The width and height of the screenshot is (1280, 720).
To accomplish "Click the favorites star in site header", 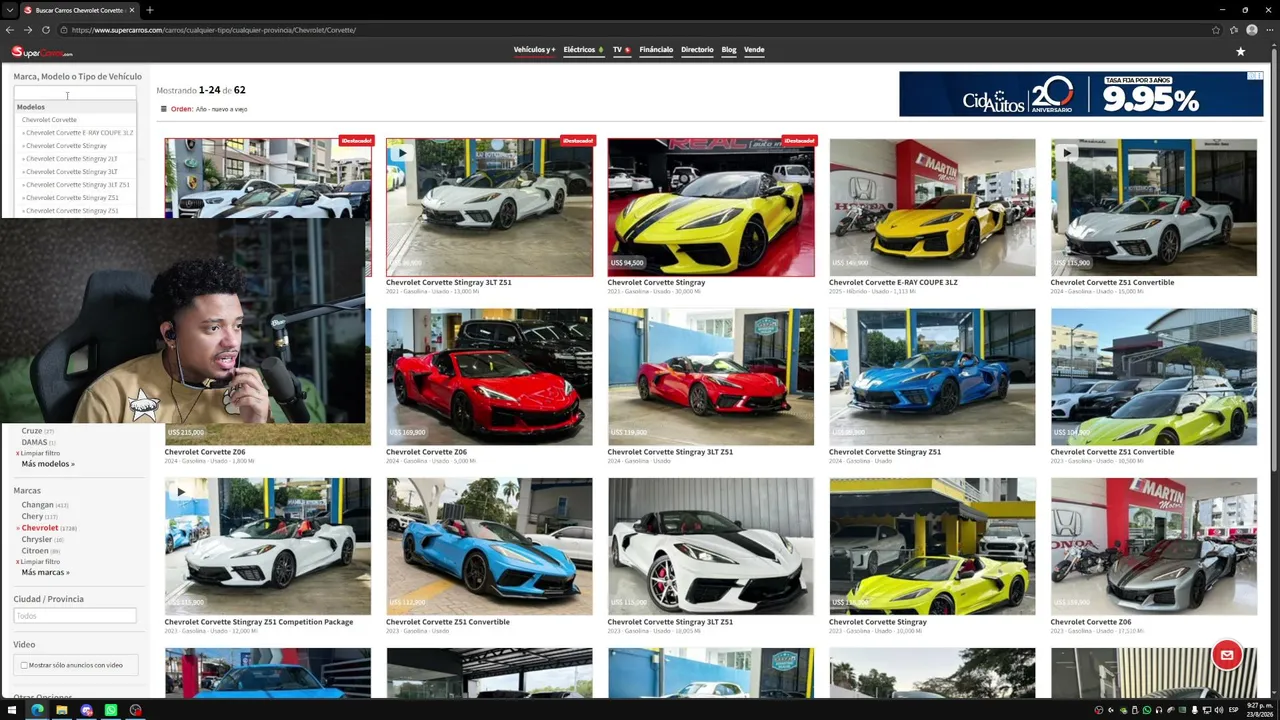I will [1240, 51].
